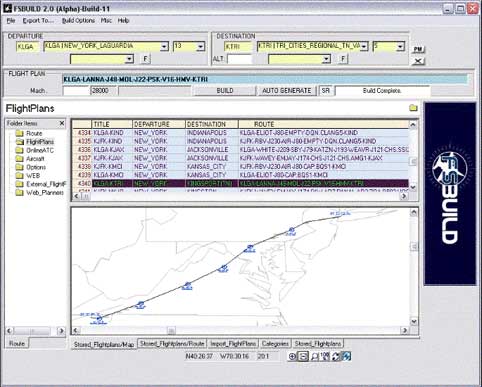
Task: Open the destination runway 5 dropdown
Action: pos(400,46)
